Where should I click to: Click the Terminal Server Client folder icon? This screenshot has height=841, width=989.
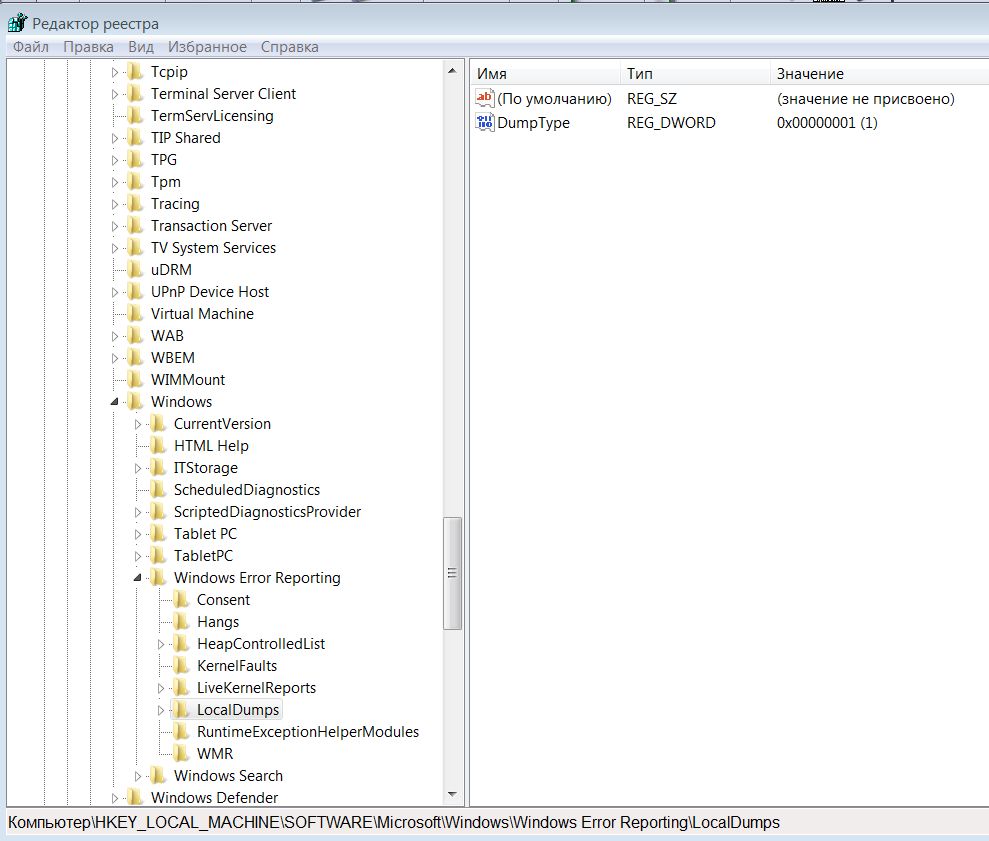click(135, 94)
